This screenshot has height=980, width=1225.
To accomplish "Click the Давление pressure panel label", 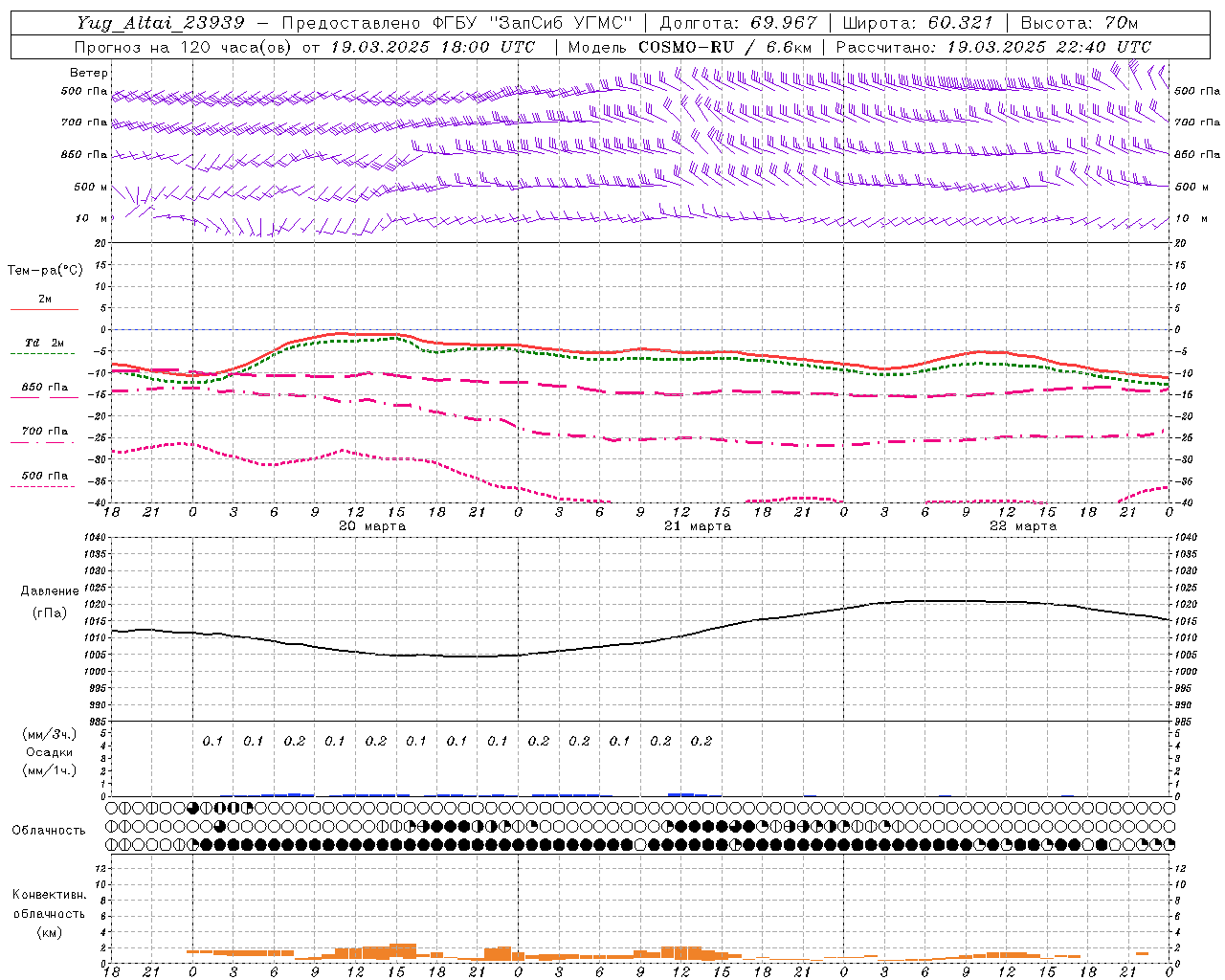I will pyautogui.click(x=50, y=591).
